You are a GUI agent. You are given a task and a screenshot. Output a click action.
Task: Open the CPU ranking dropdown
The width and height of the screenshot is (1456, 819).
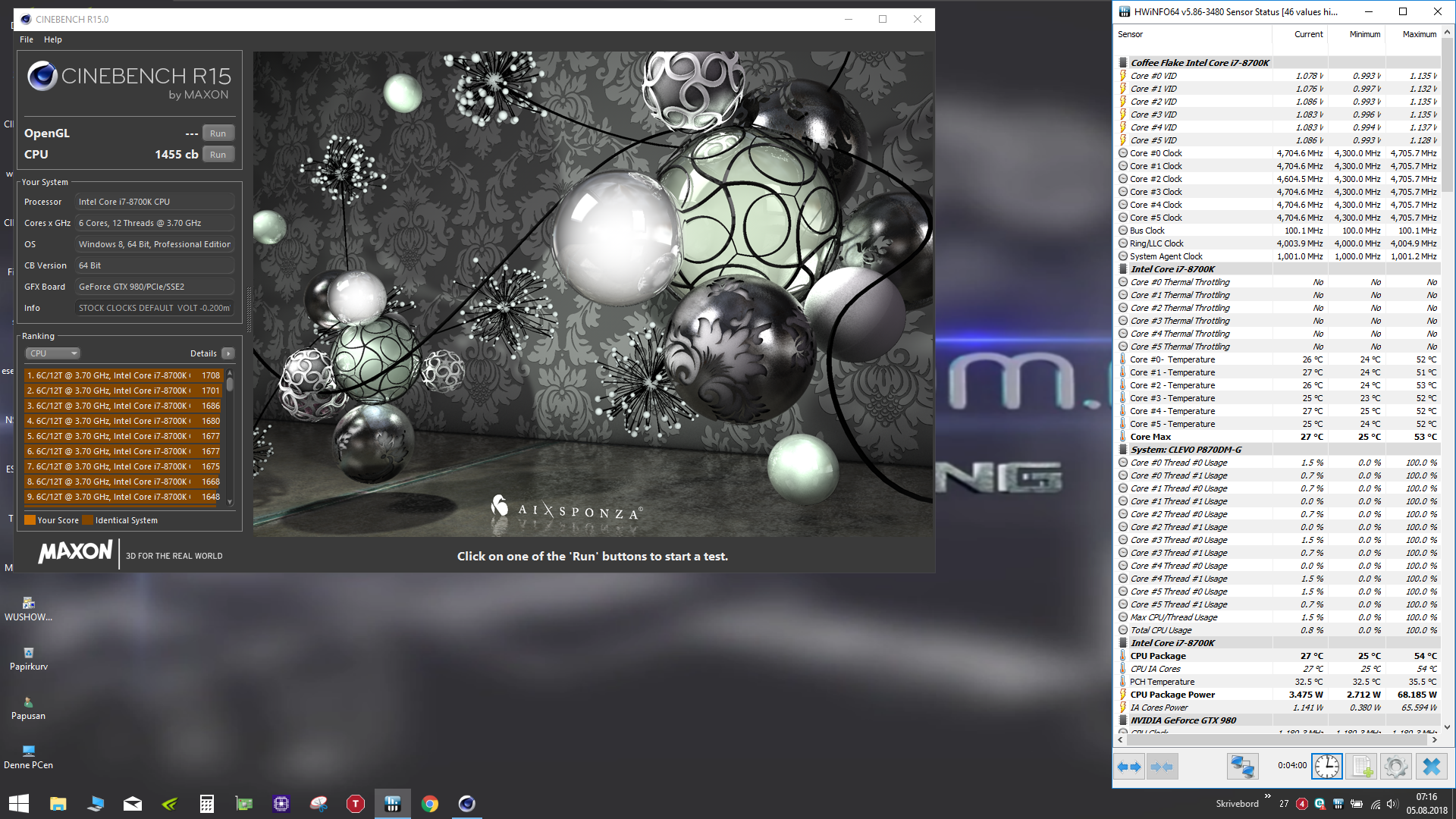53,353
